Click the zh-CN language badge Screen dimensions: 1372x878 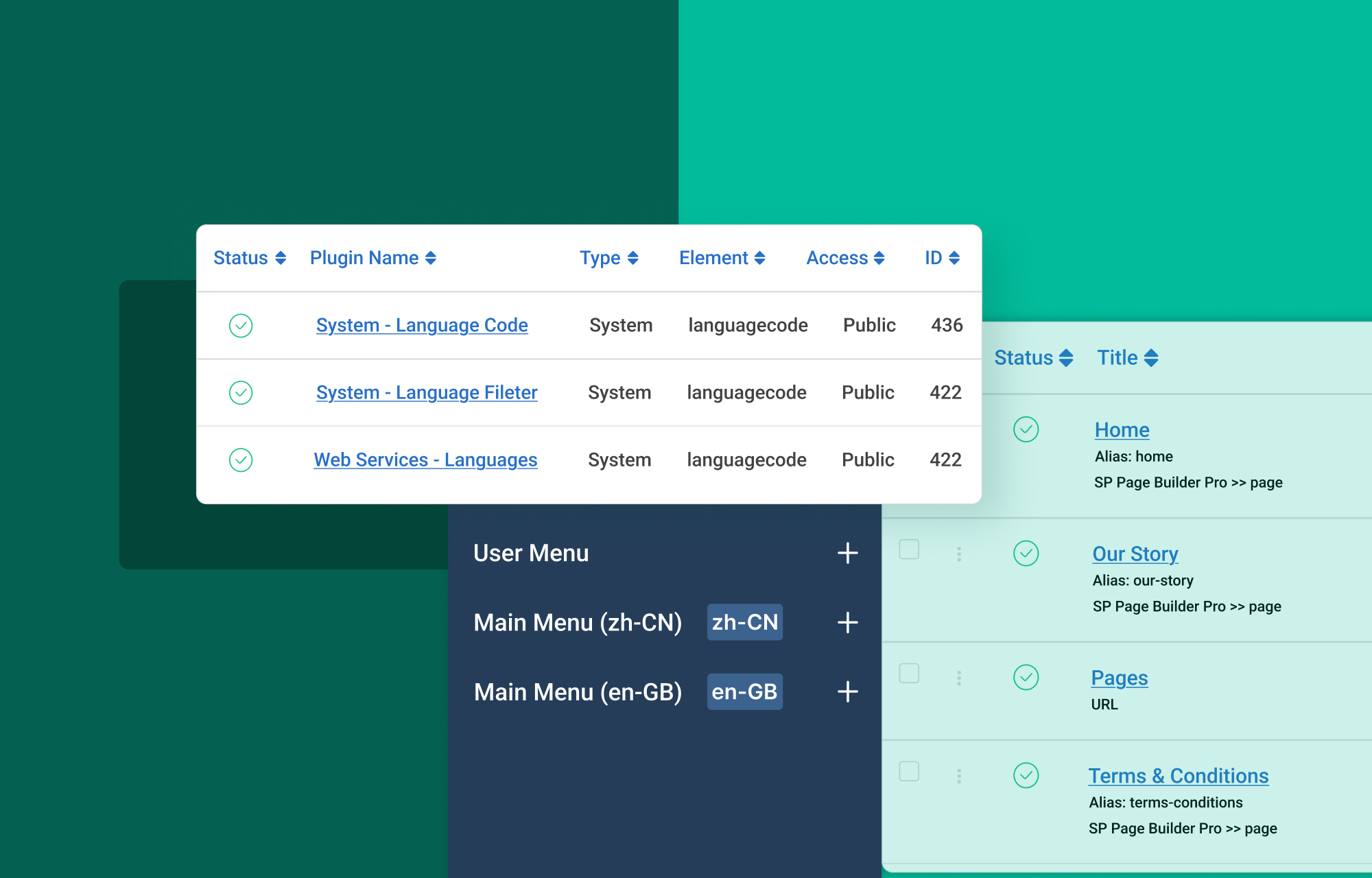[745, 622]
